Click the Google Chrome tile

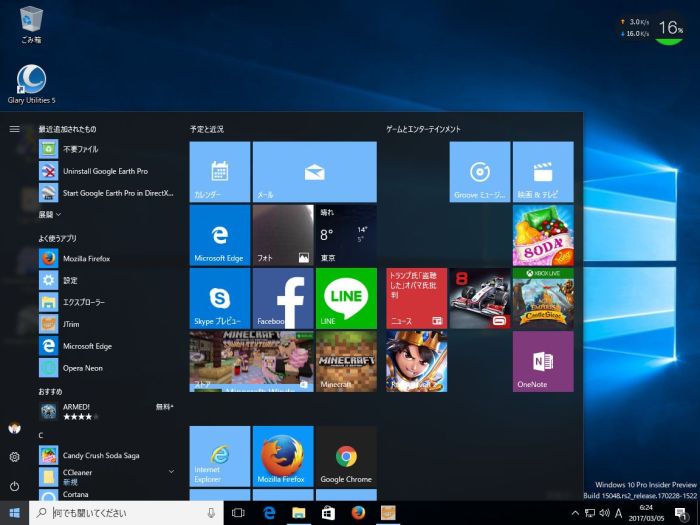(x=346, y=456)
